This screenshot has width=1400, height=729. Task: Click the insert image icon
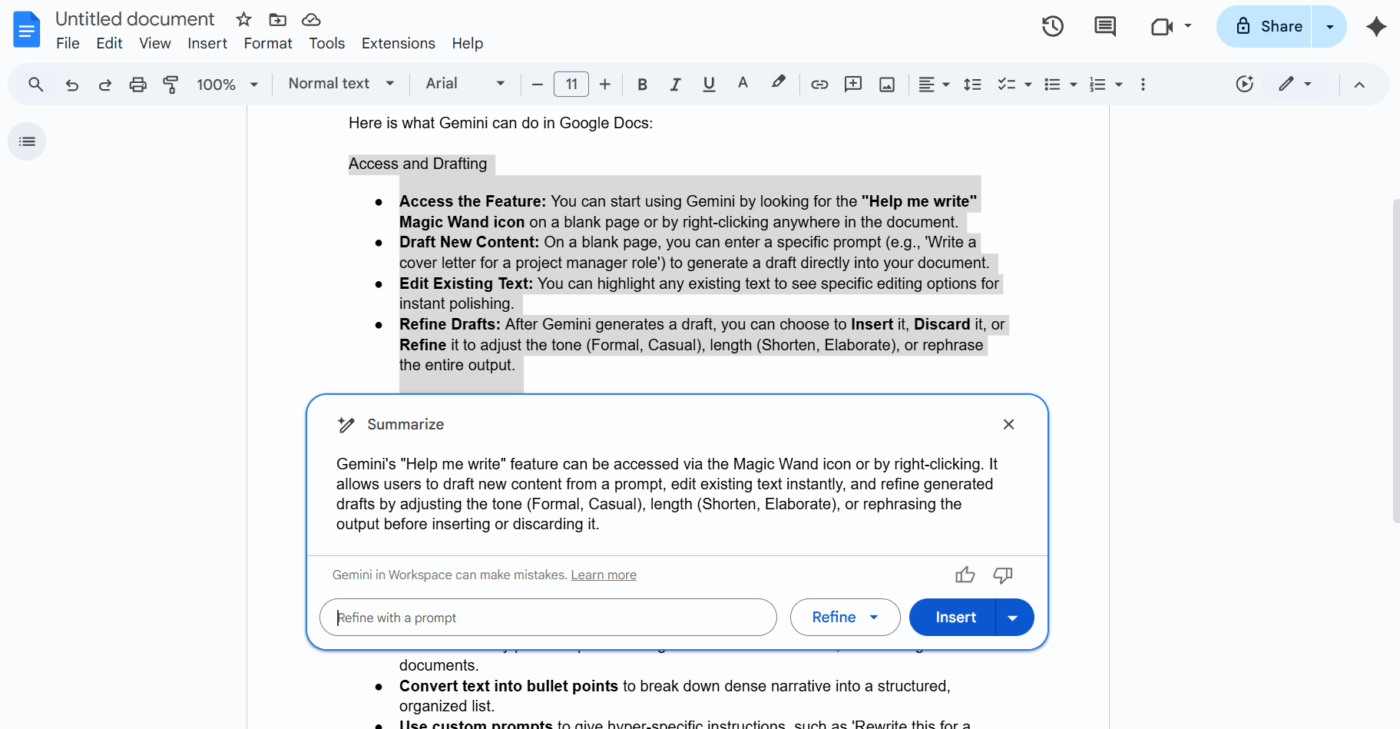pos(886,84)
